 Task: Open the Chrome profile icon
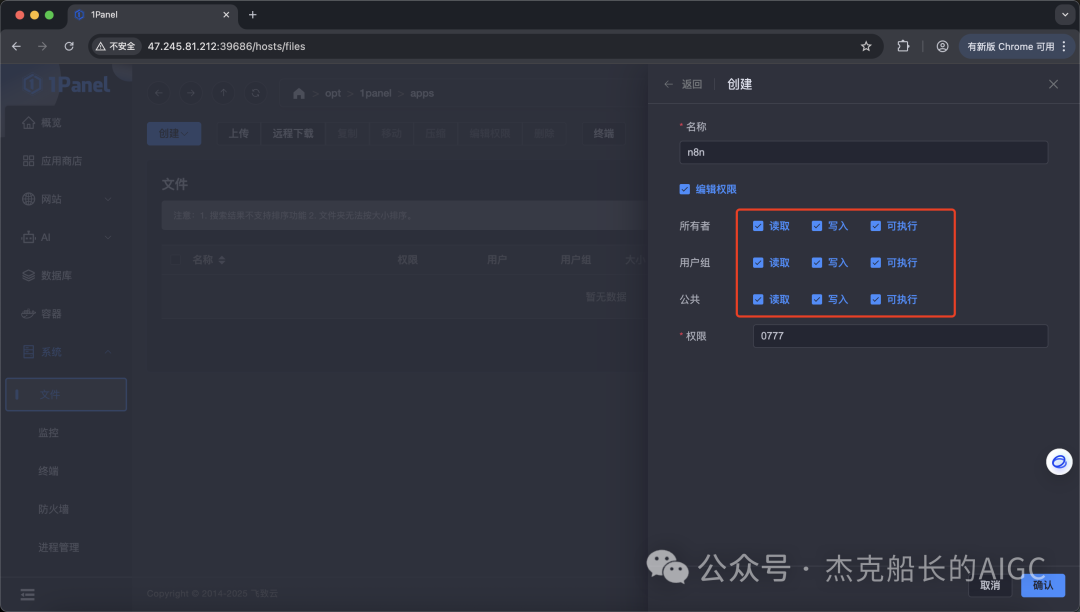(942, 46)
